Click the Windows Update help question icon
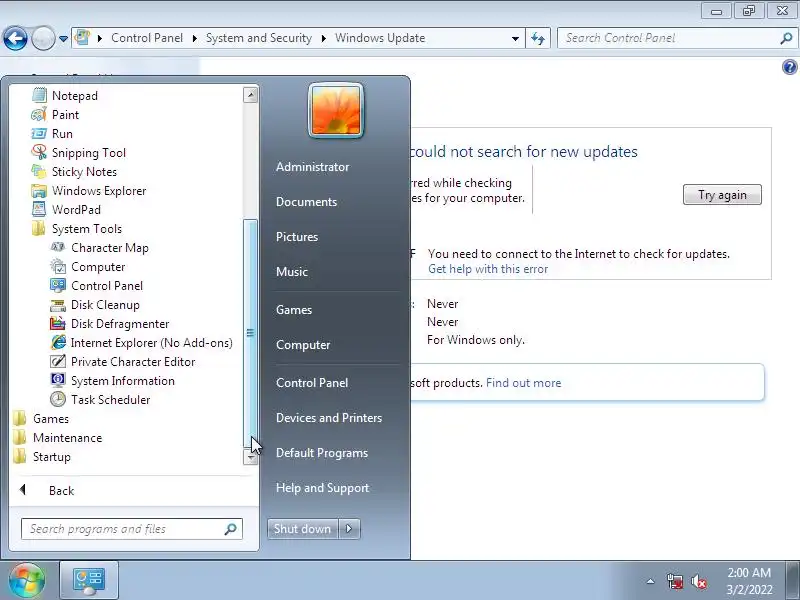This screenshot has width=800, height=600. tap(789, 67)
